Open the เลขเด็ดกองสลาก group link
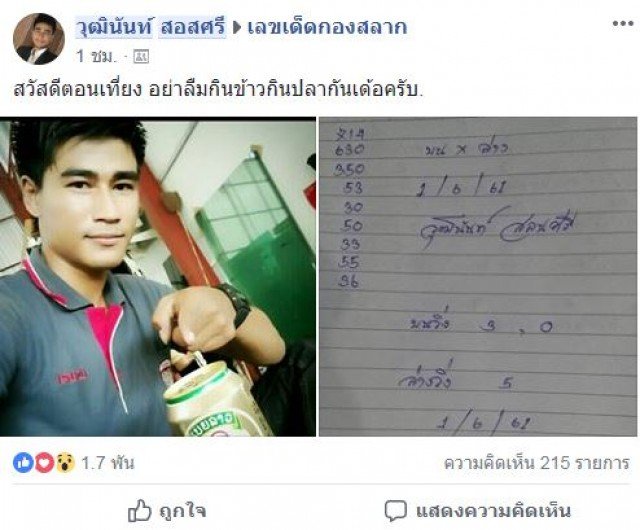 (x=327, y=28)
